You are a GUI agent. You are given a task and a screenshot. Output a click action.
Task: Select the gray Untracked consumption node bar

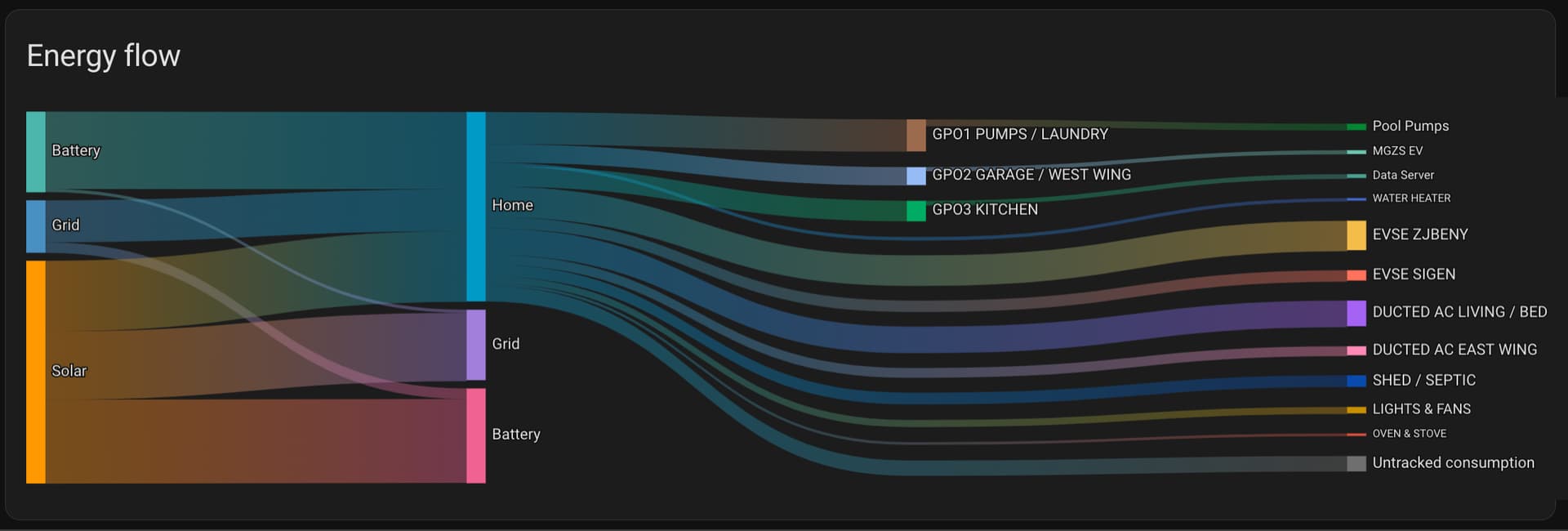1356,463
